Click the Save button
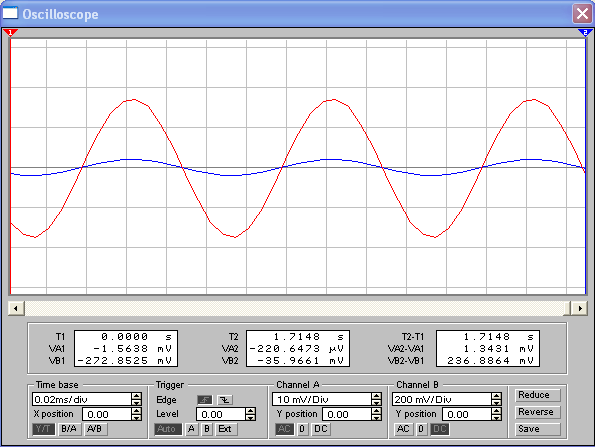 537,429
